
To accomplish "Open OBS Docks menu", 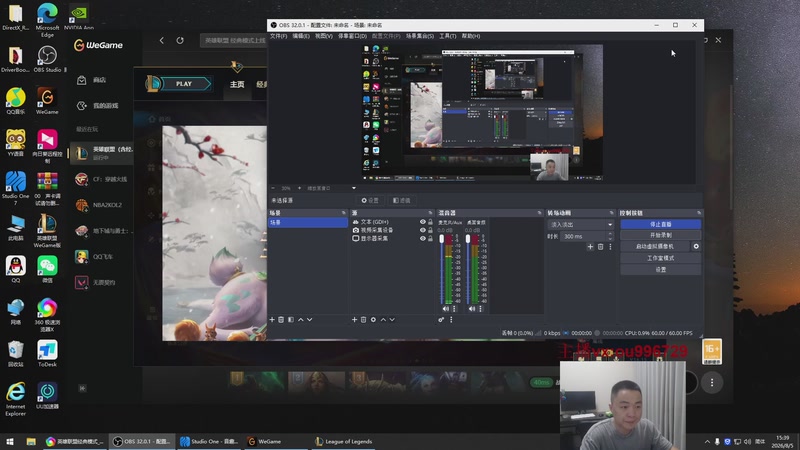I will click(352, 36).
